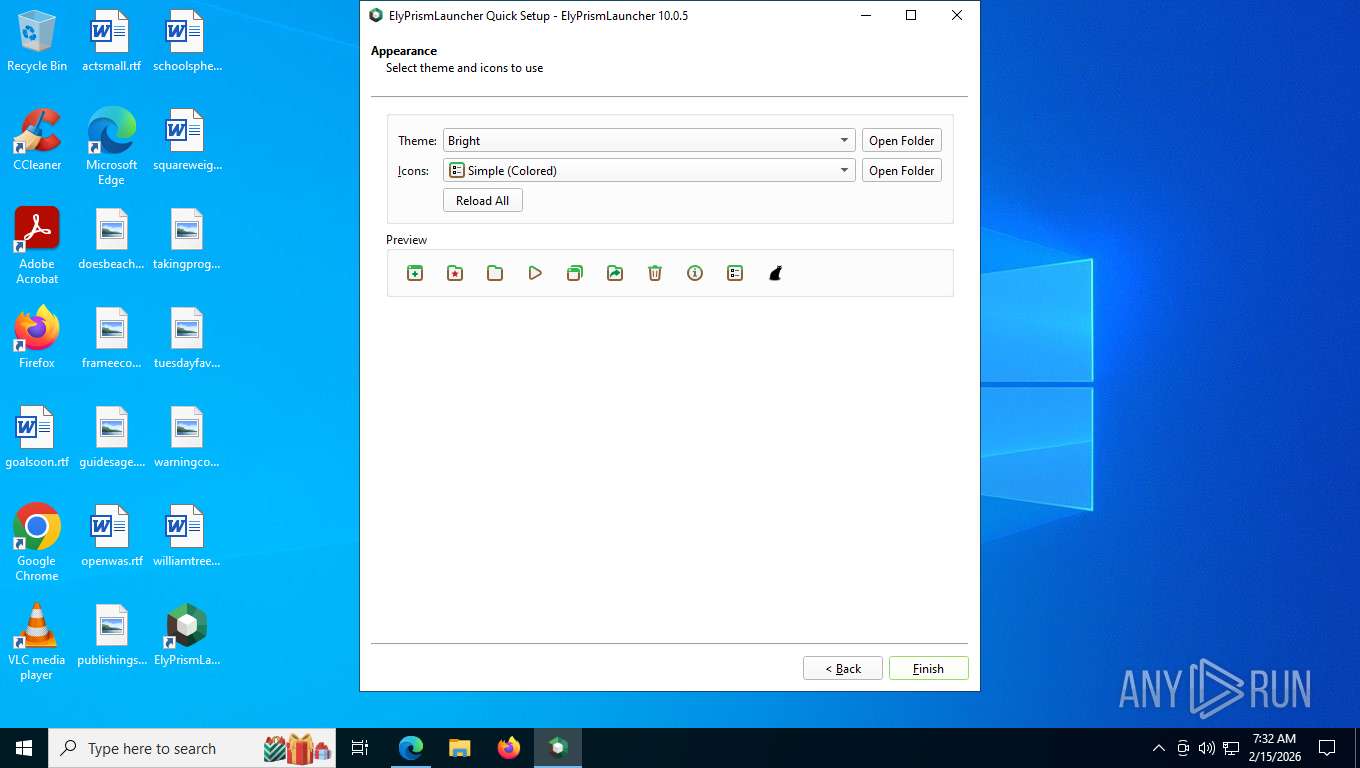The image size is (1360, 768).
Task: Select the openwas.rtf desktop file
Action: 112,536
